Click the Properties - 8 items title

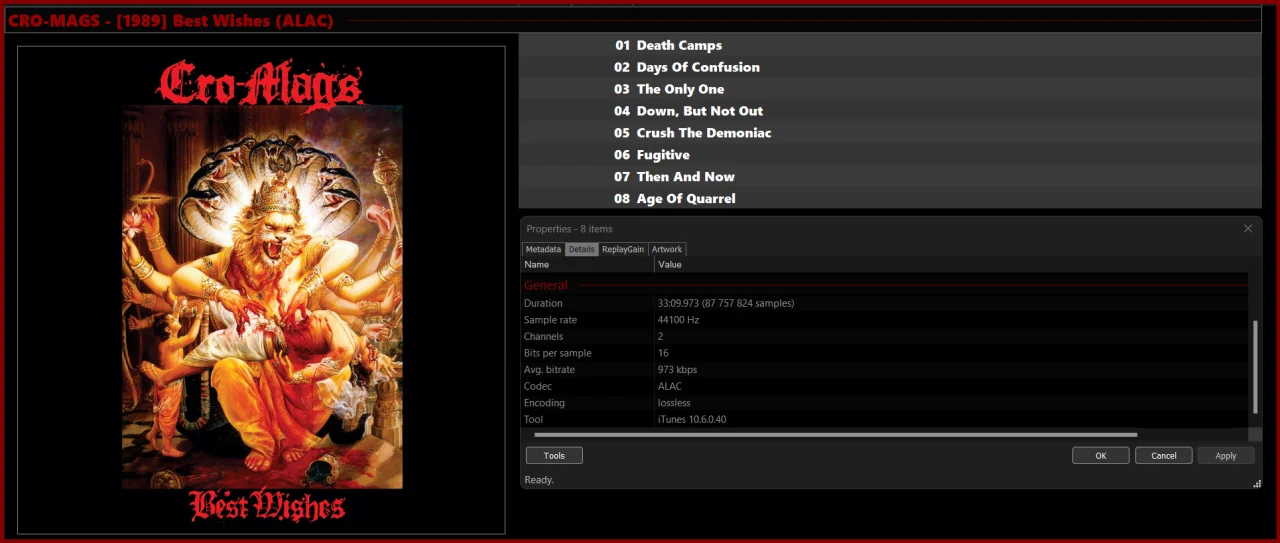569,229
